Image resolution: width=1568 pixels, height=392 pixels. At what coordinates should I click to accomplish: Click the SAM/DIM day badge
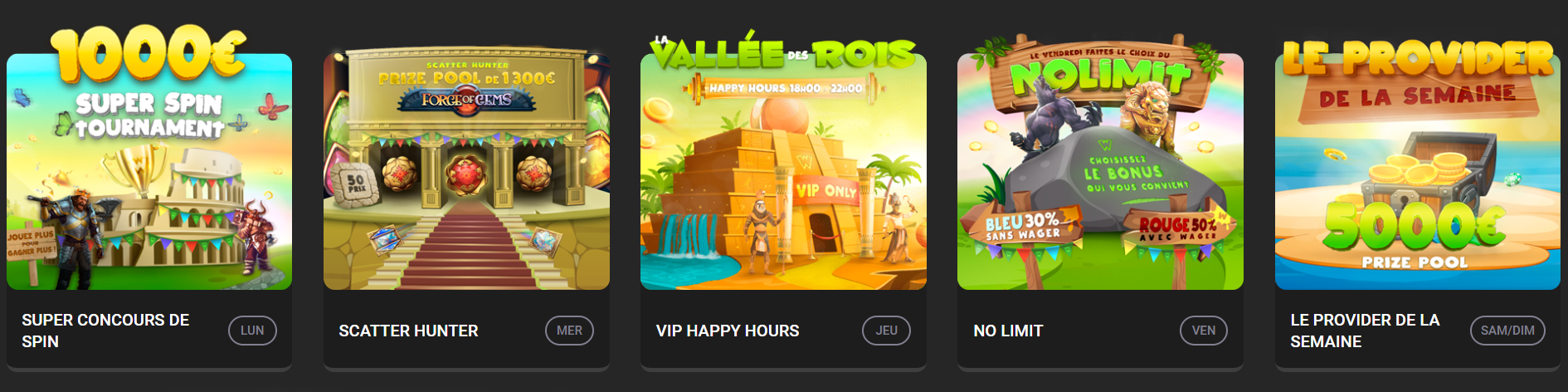[x=1507, y=331]
